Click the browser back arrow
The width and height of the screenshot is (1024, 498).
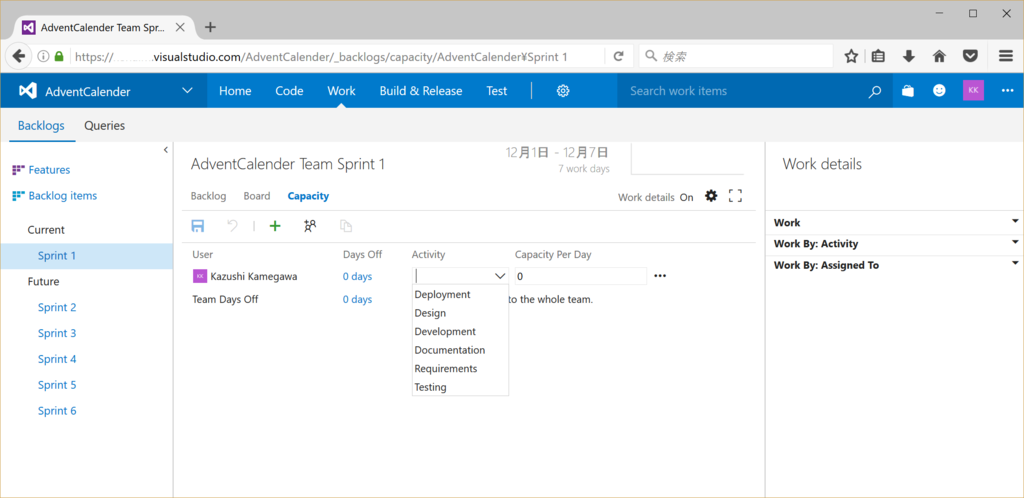coord(19,56)
